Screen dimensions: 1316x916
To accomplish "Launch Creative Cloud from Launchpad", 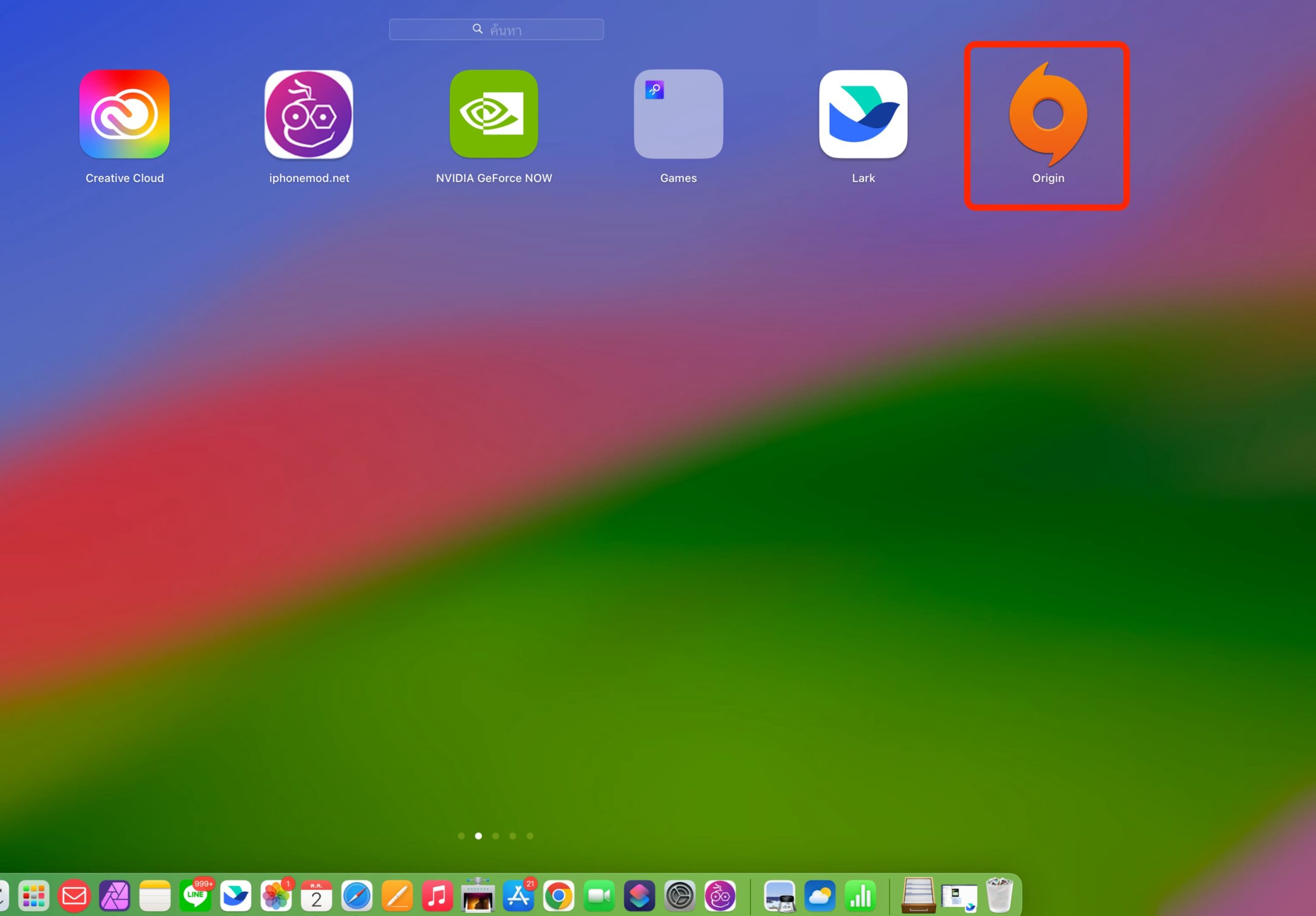I will [124, 114].
